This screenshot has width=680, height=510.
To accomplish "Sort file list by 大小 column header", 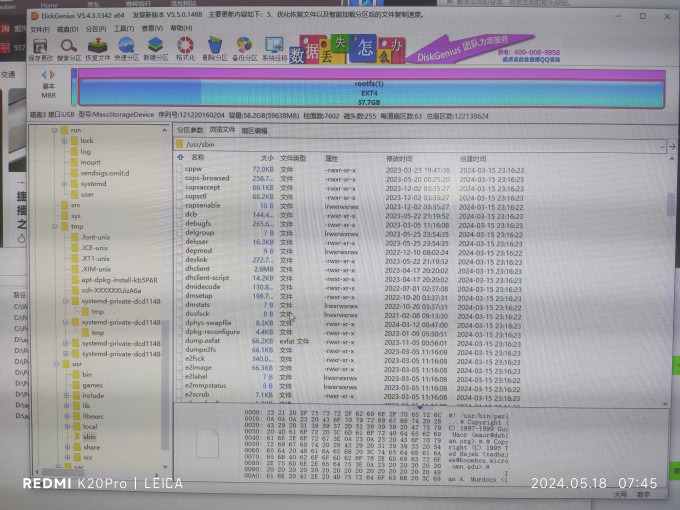I will pyautogui.click(x=267, y=158).
